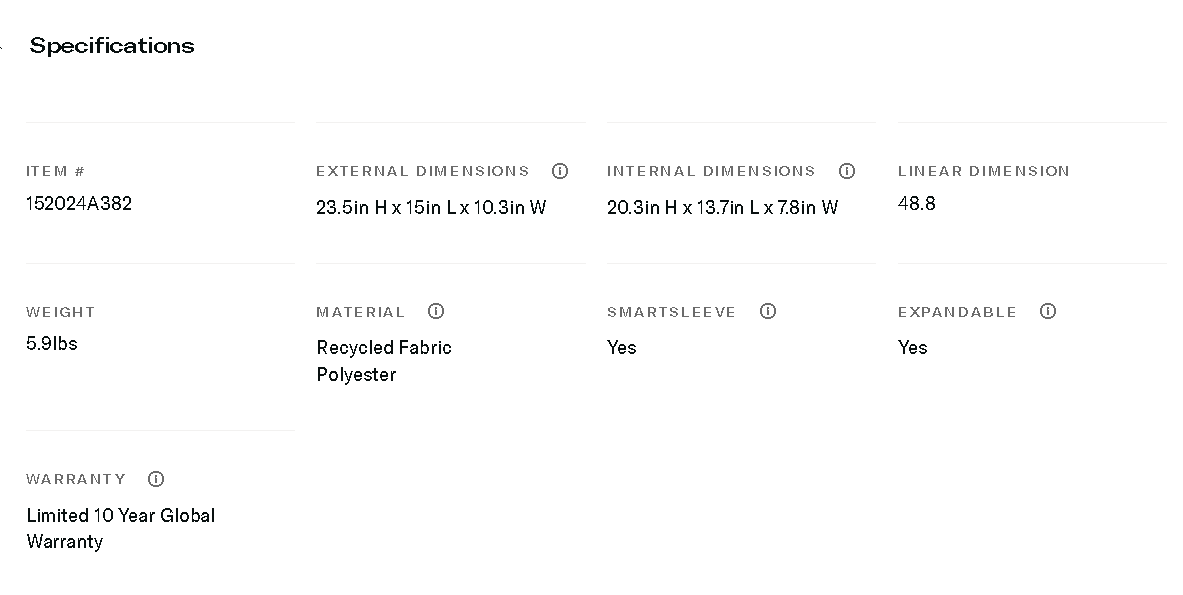Click the Limited 10 Year Global Warranty text
The height and width of the screenshot is (595, 1183).
coord(120,528)
